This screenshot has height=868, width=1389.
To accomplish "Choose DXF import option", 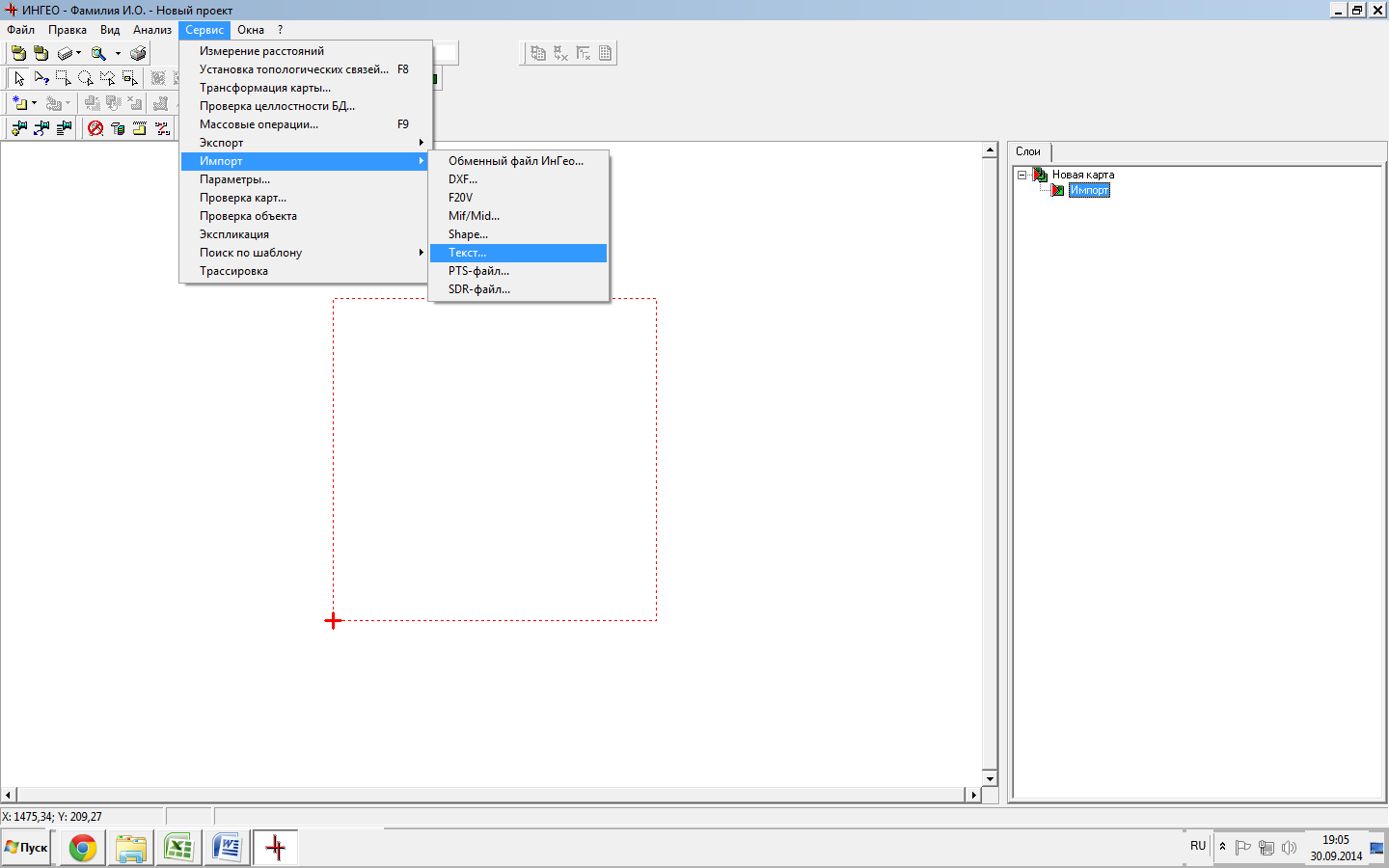I will pos(519,179).
